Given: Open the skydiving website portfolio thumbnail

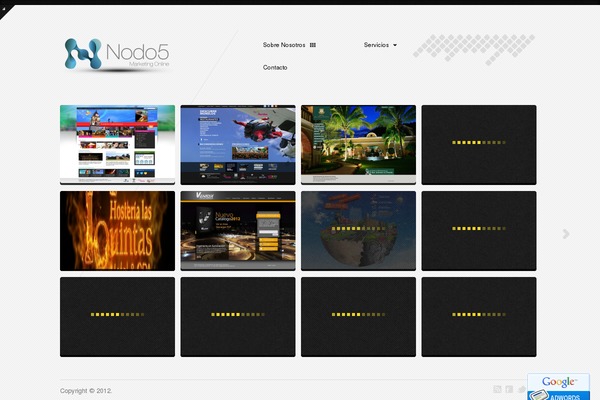Looking at the screenshot, I should 238,145.
